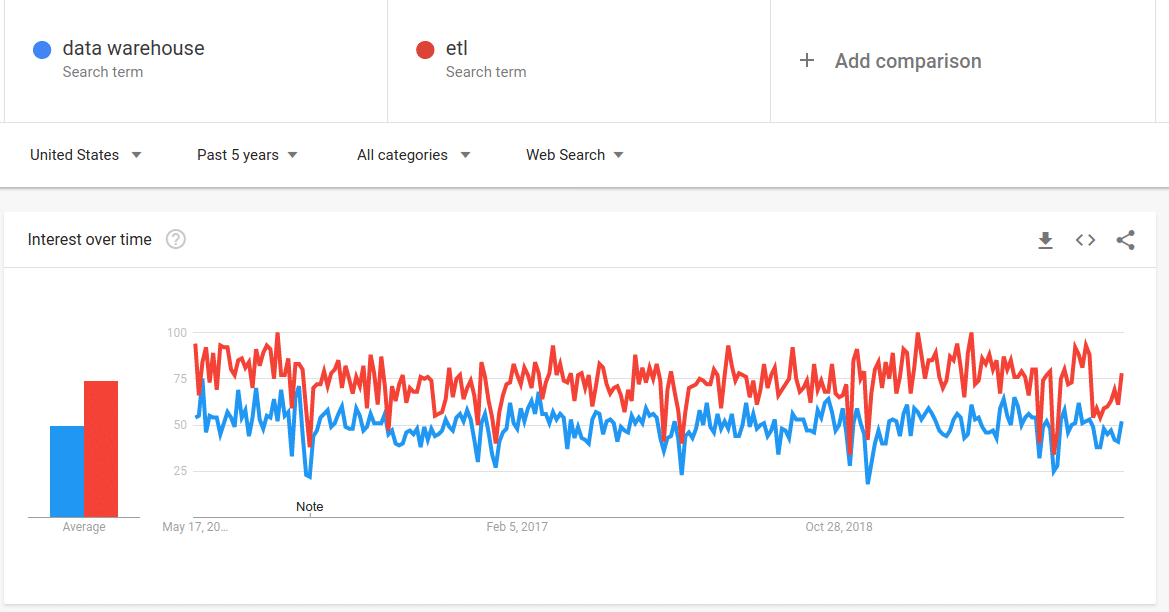
Task: Share the interest over time chart
Action: 1125,240
